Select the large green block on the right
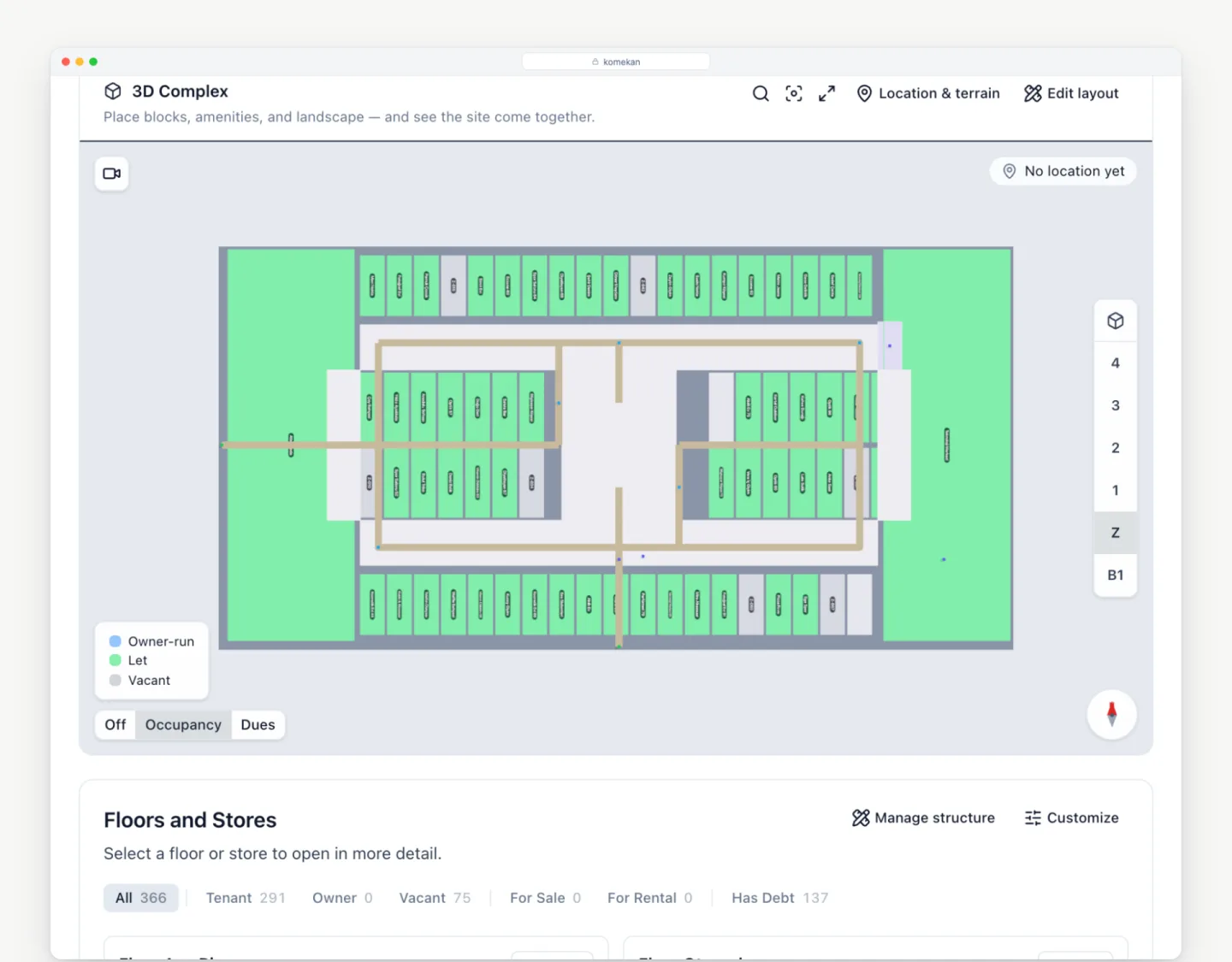The height and width of the screenshot is (962, 1232). (x=947, y=445)
